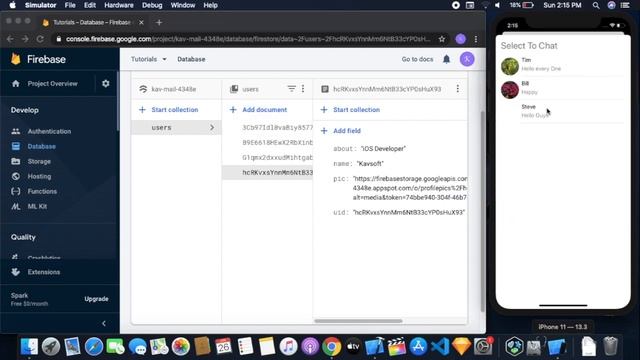
Task: Open Hosting in the sidebar
Action: [39, 176]
